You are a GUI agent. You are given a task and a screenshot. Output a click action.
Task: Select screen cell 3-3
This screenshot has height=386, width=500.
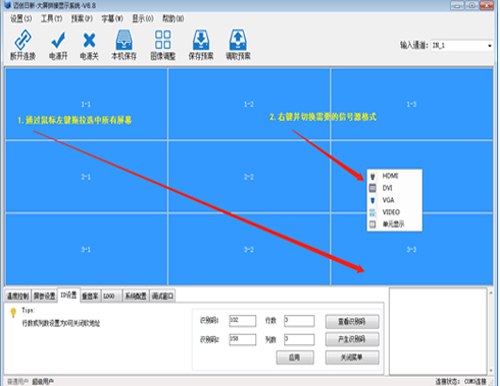pos(412,249)
